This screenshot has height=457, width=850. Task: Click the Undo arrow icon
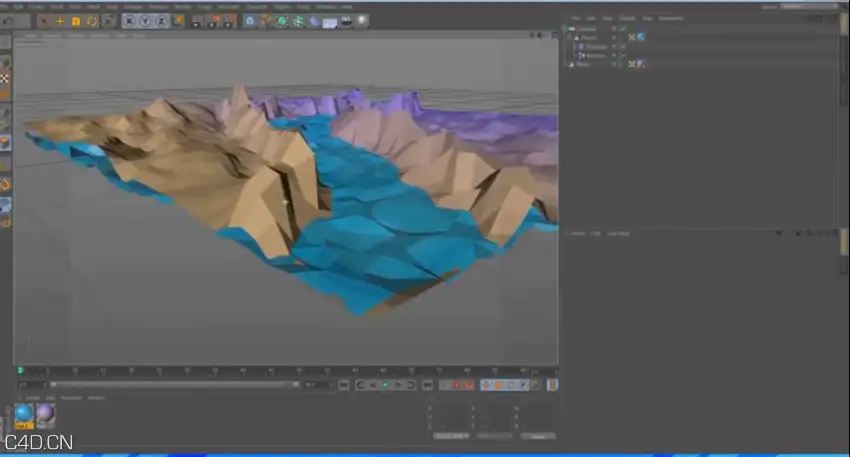coord(8,22)
